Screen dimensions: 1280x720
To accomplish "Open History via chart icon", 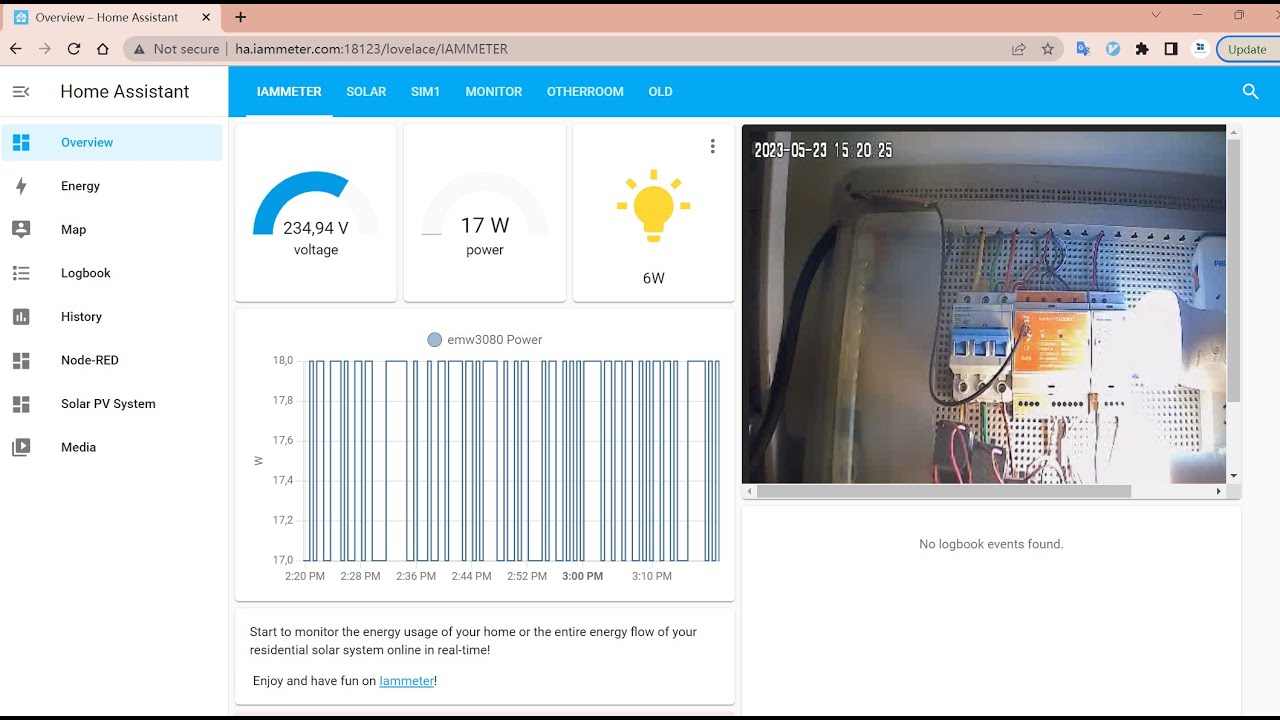I will (x=21, y=316).
